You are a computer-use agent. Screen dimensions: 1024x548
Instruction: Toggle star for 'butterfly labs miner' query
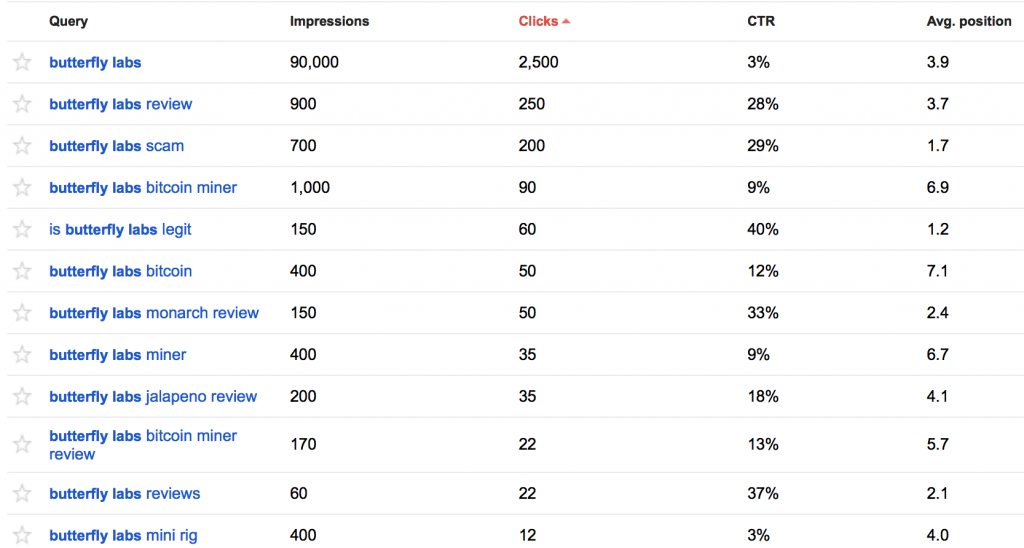coord(22,355)
